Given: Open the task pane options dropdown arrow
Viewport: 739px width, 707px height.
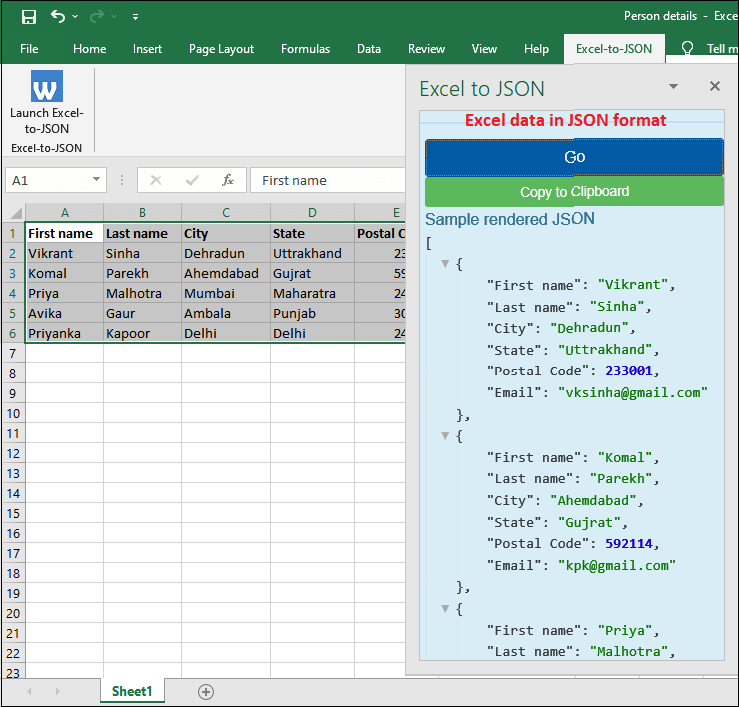Looking at the screenshot, I should (x=673, y=86).
